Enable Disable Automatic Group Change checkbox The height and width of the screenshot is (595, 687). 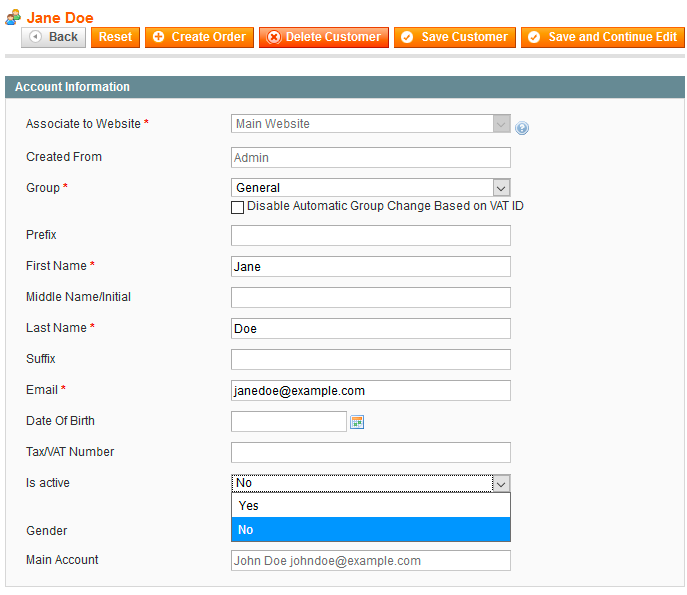238,207
